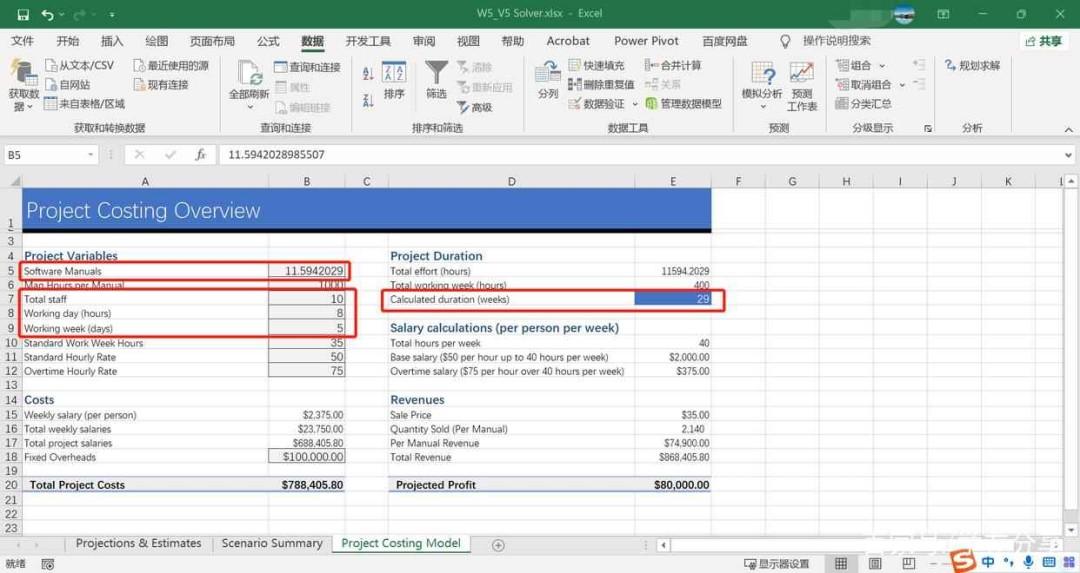Click the 共享 (Share) button

point(1043,41)
